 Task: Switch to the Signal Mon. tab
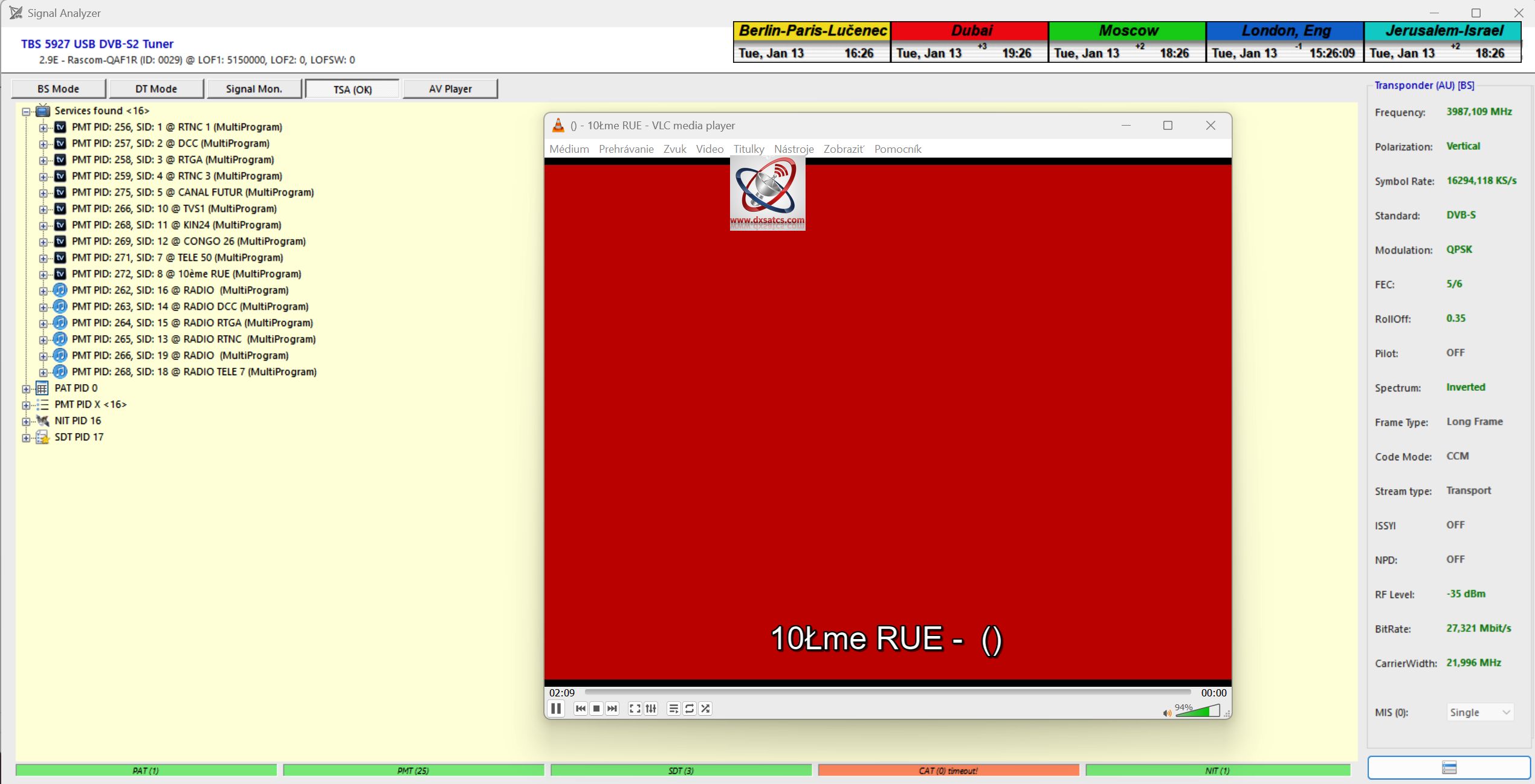[254, 89]
